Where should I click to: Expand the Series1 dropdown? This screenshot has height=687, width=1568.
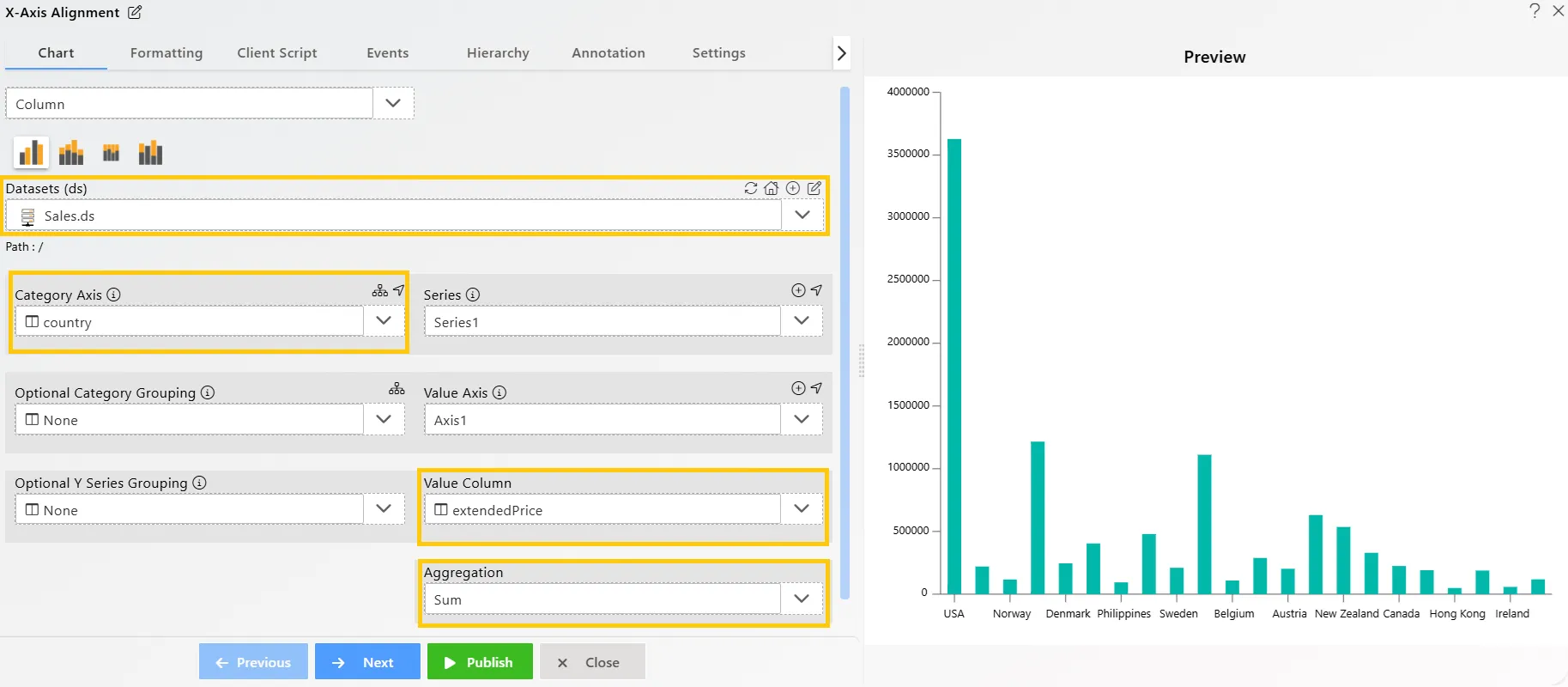(x=802, y=320)
